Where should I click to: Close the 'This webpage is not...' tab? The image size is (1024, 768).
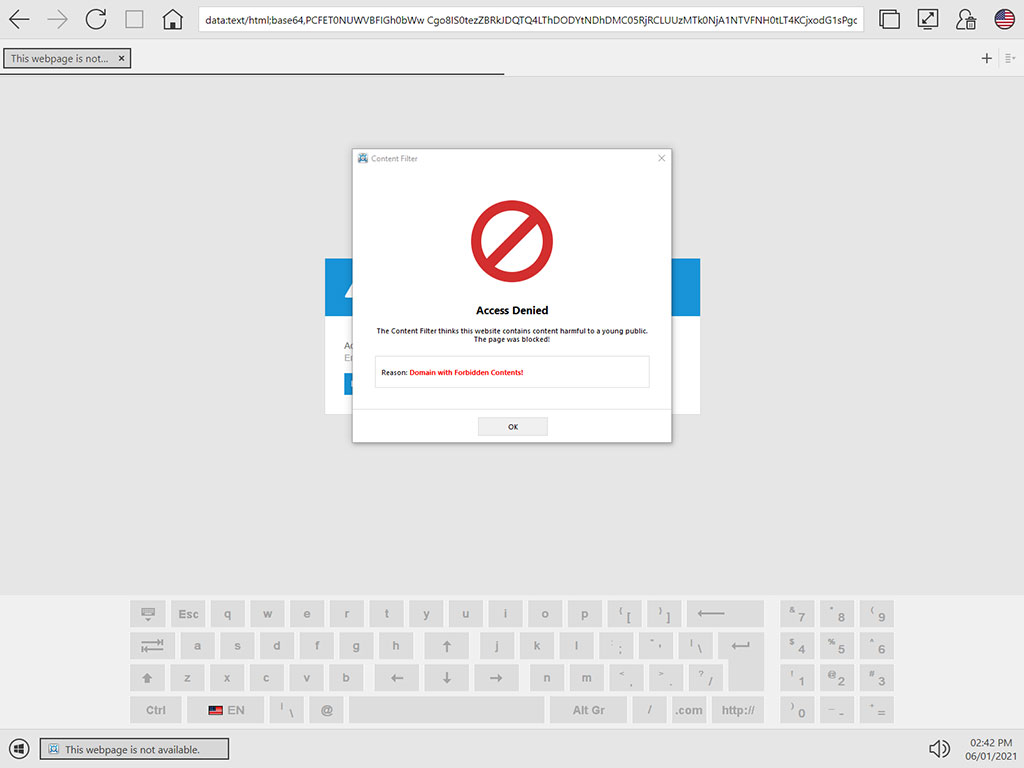click(122, 59)
